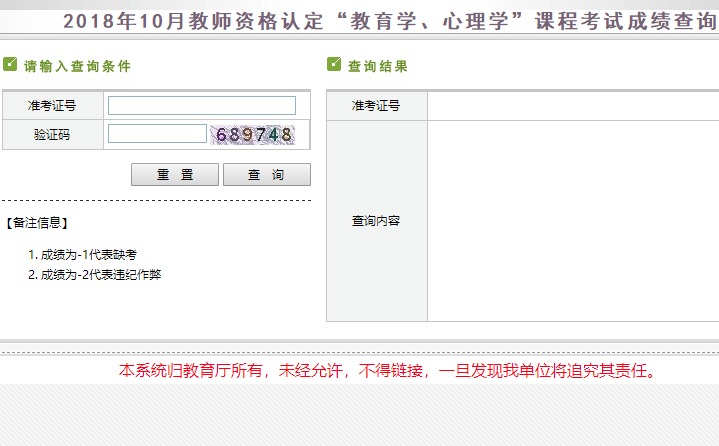Submit the form with the 查询 button
Image resolution: width=719 pixels, height=446 pixels.
(x=266, y=175)
